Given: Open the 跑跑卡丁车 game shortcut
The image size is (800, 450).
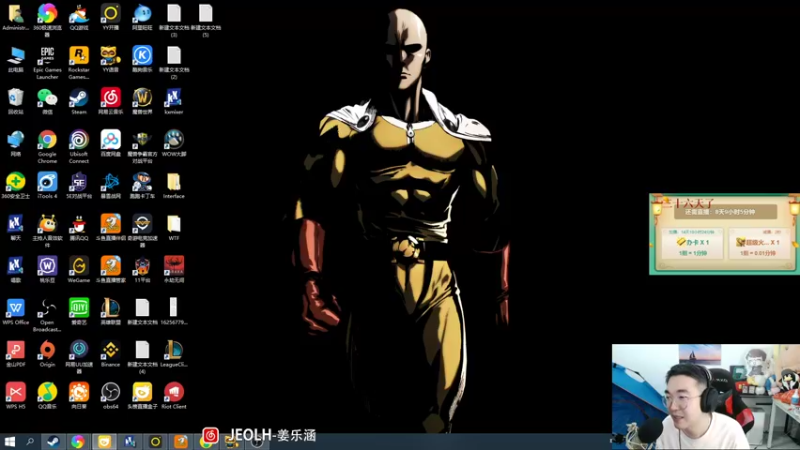Looking at the screenshot, I should (142, 186).
